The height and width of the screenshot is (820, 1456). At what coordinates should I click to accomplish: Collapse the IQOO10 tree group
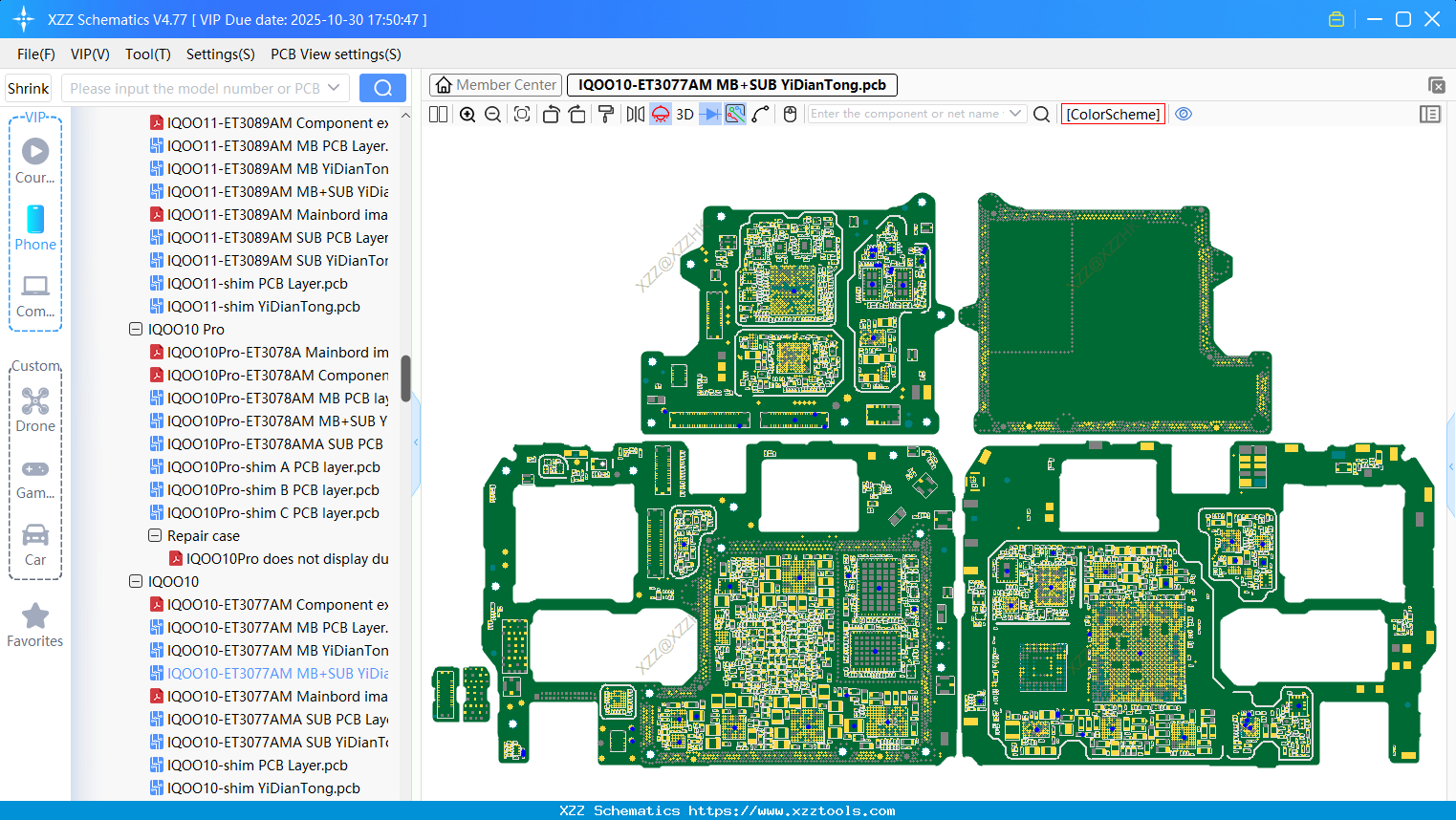pos(136,581)
